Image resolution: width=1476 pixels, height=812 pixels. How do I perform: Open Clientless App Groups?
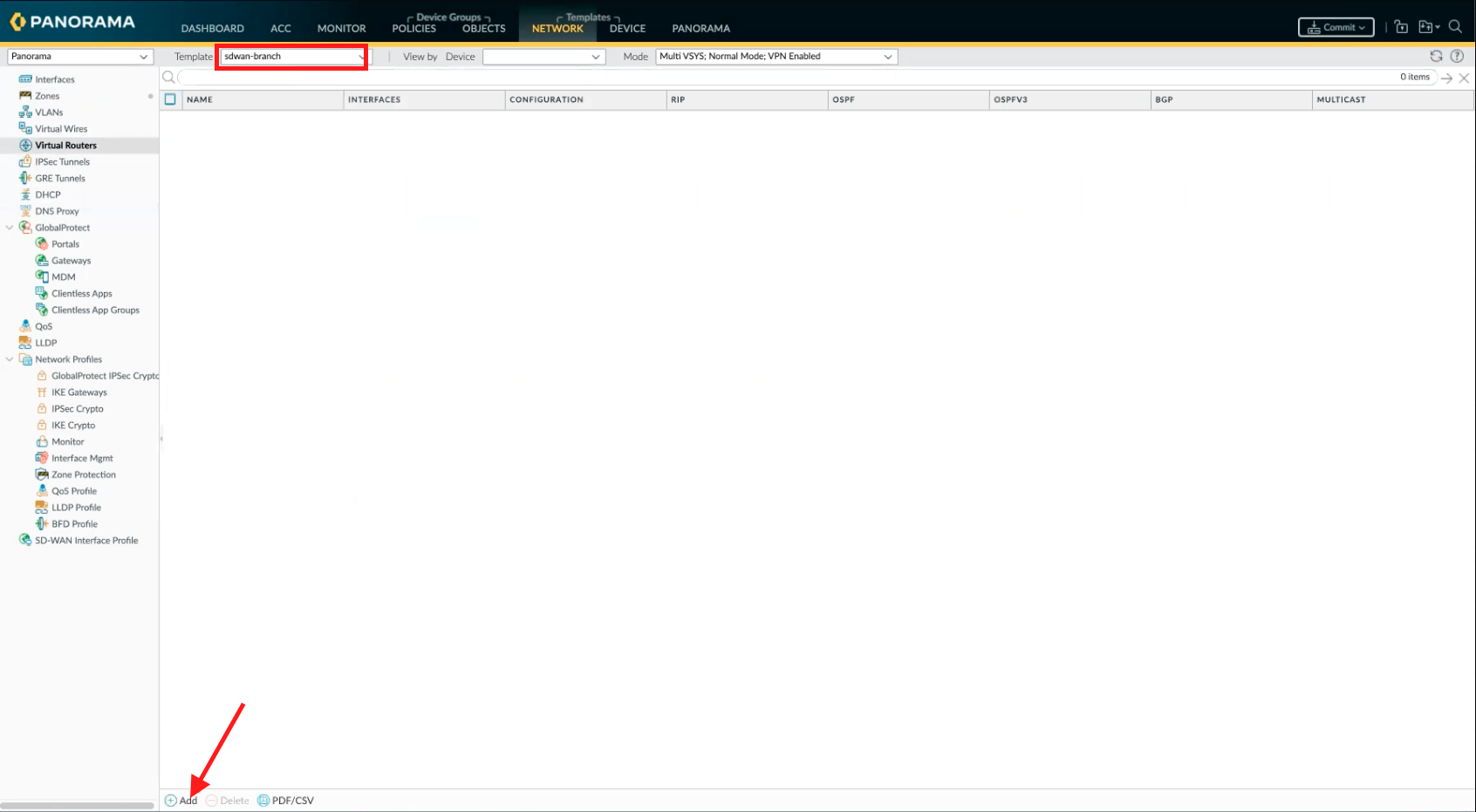[x=95, y=310]
